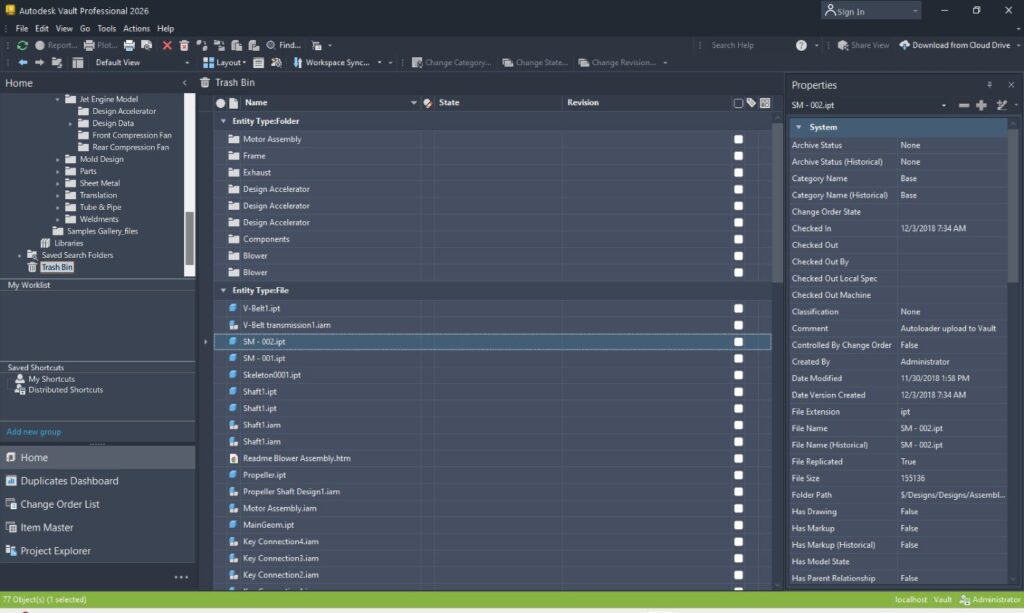Viewport: 1024px width, 613px height.
Task: Open the Find search tool
Action: (x=283, y=45)
